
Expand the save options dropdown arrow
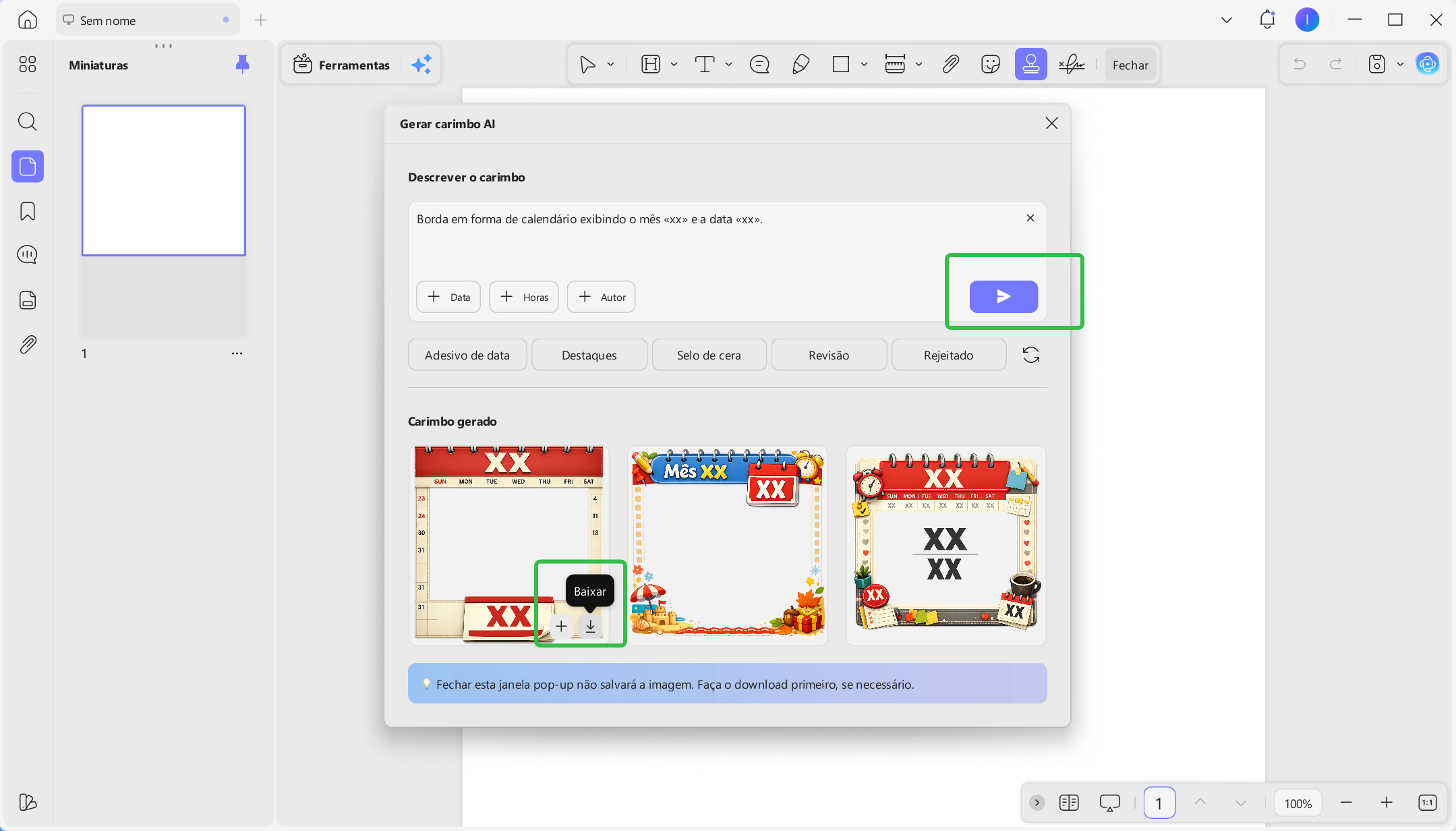pyautogui.click(x=1400, y=65)
